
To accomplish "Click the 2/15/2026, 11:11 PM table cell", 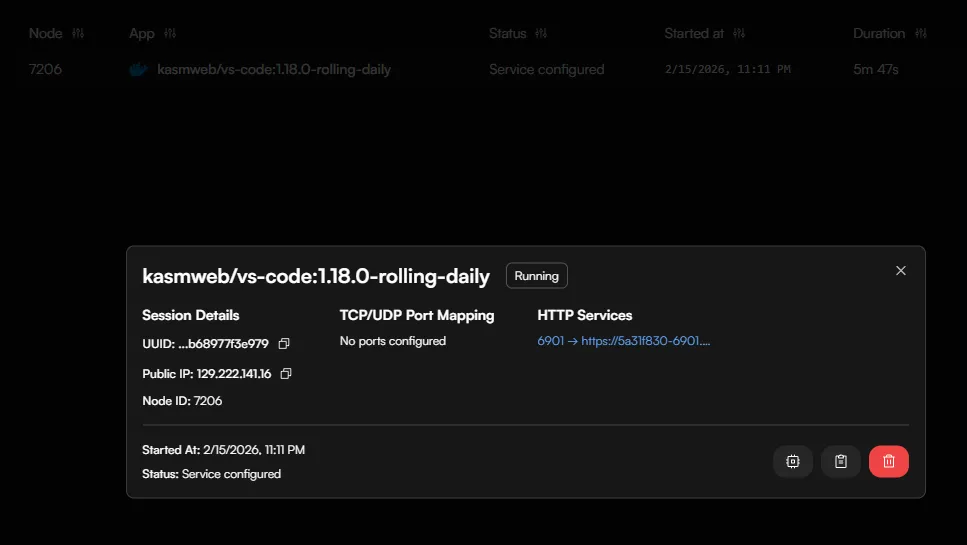I will click(x=727, y=69).
